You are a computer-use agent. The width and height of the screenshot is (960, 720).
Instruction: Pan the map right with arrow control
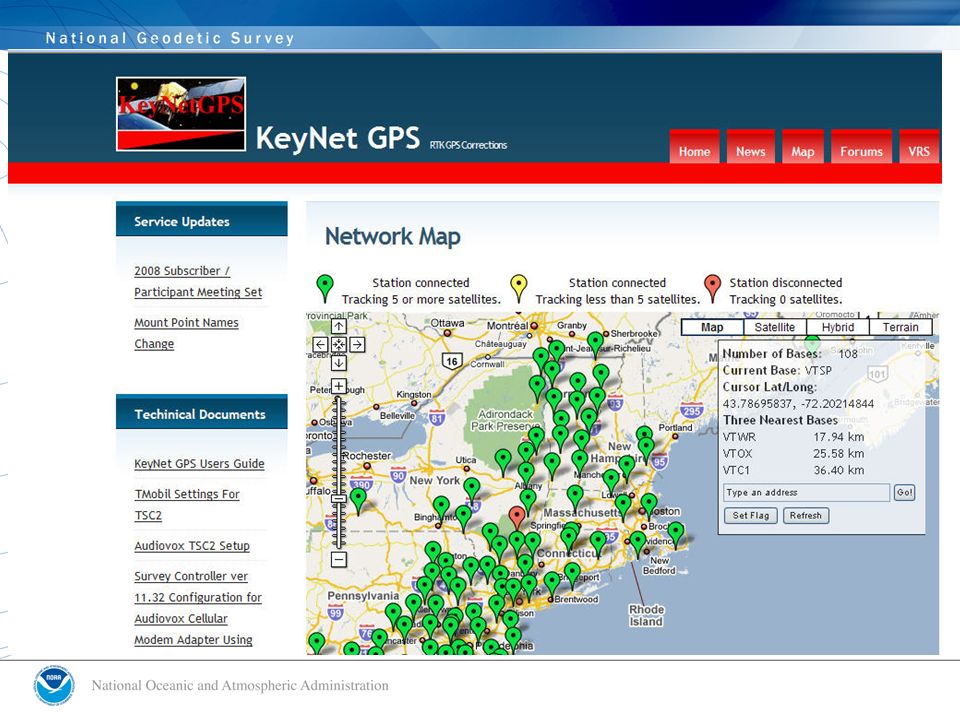tap(357, 345)
